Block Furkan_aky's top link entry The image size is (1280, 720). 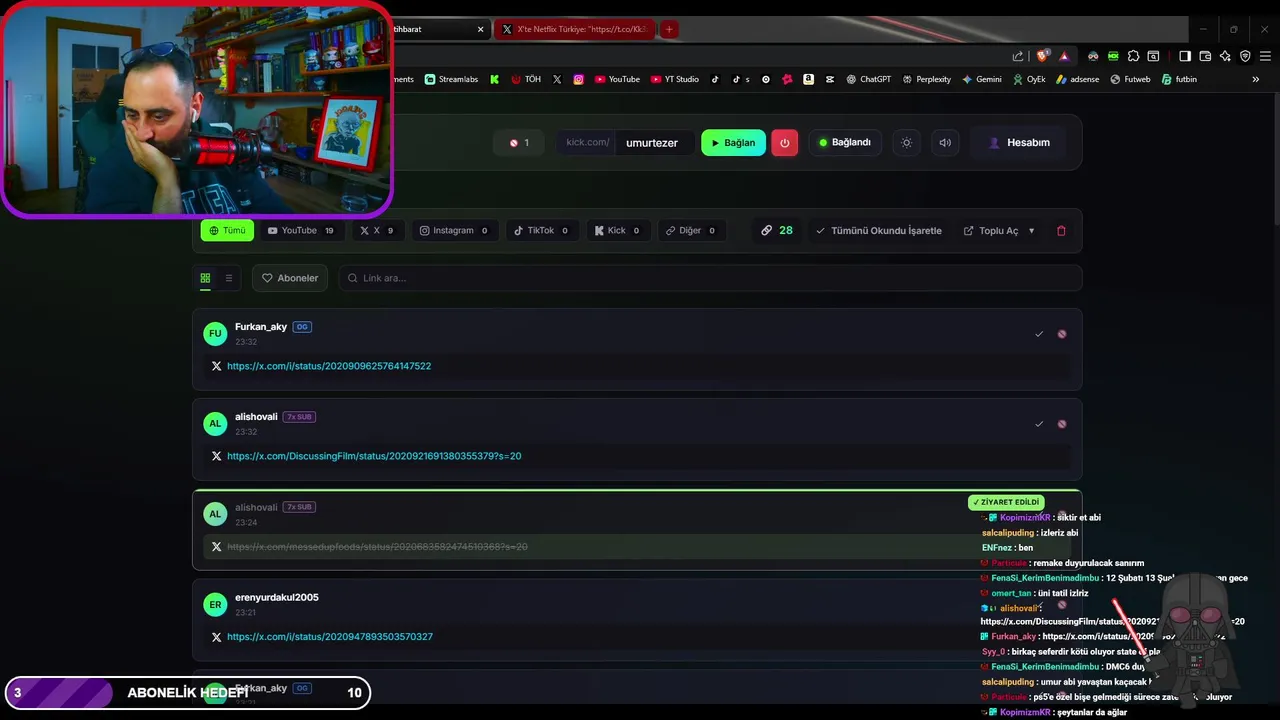[1062, 334]
